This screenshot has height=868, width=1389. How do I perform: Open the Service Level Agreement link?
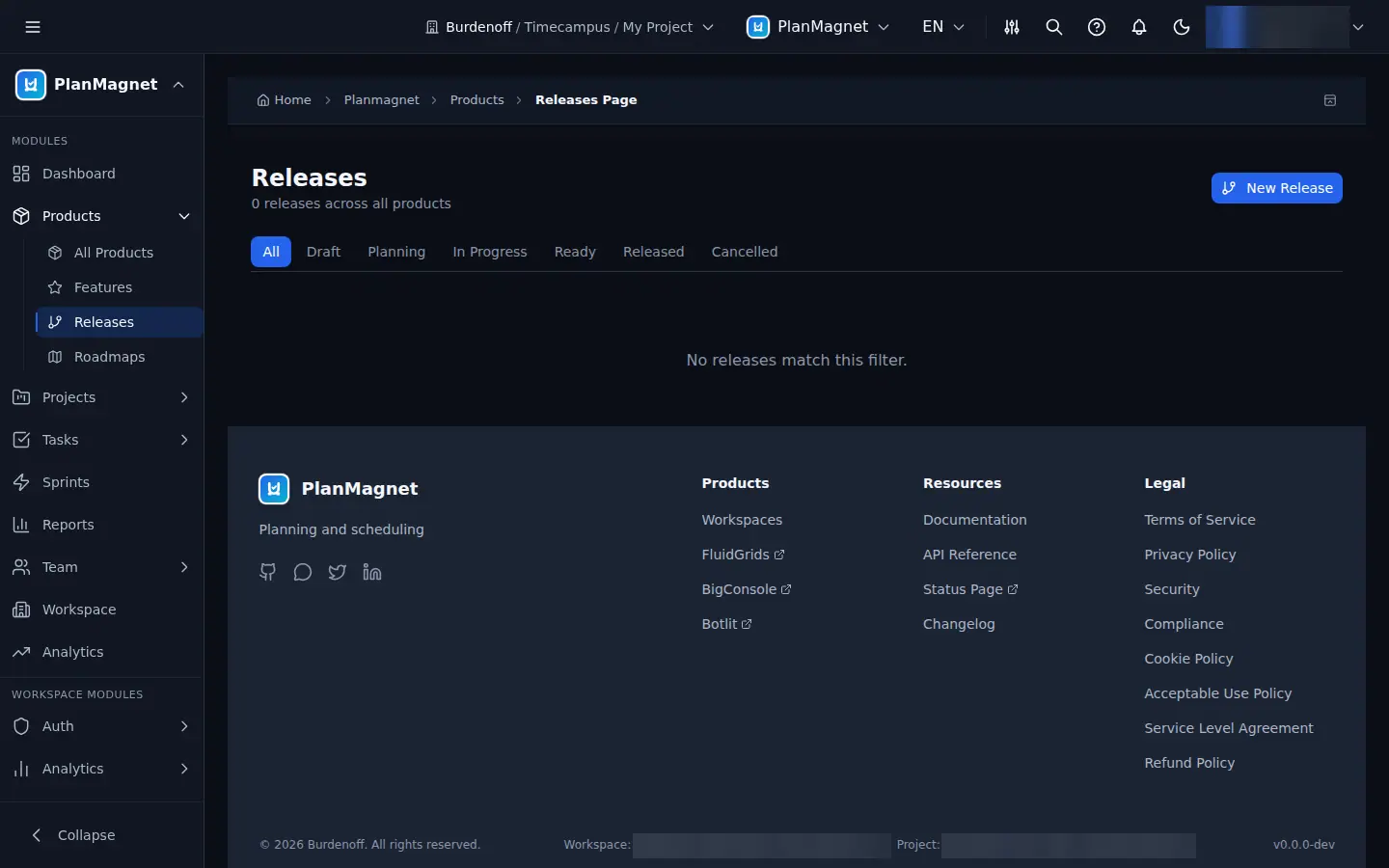(1229, 728)
